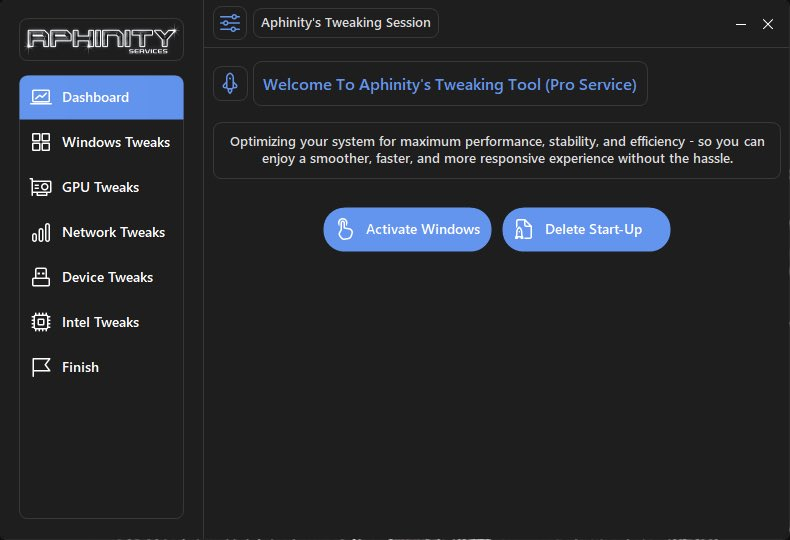The width and height of the screenshot is (790, 540).
Task: Minimize the Aphinity window
Action: click(741, 24)
